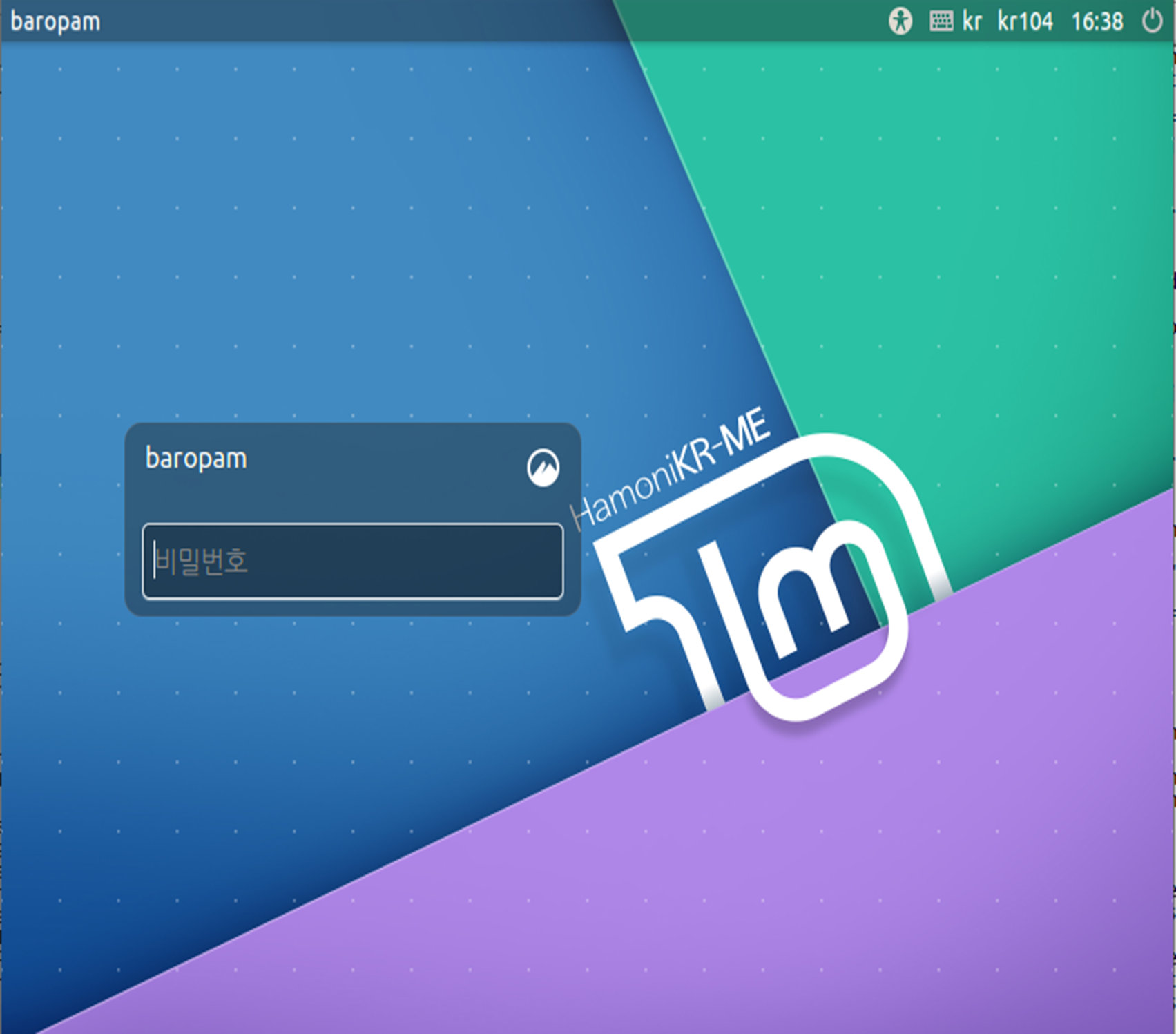This screenshot has width=1176, height=1034.
Task: Click the kr104 keyboard variant indicator
Action: click(1025, 21)
